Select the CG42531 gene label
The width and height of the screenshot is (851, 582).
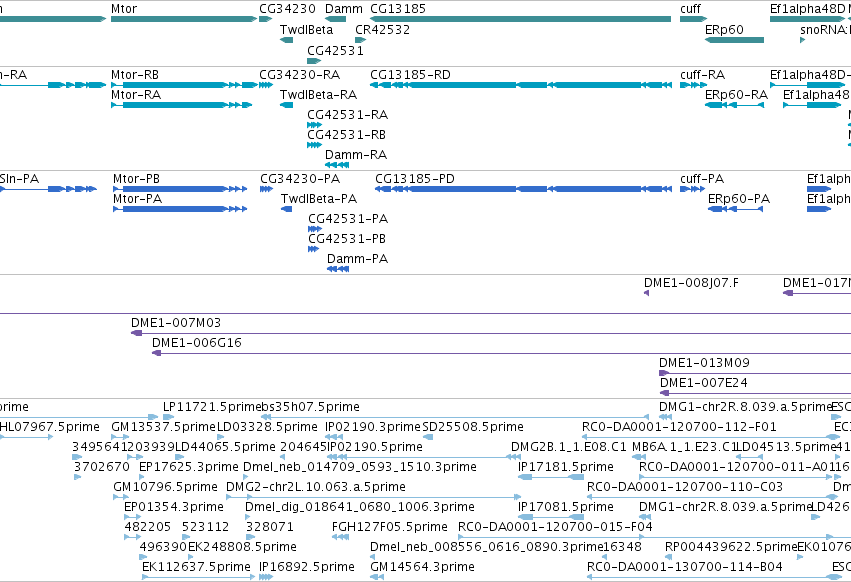point(335,50)
